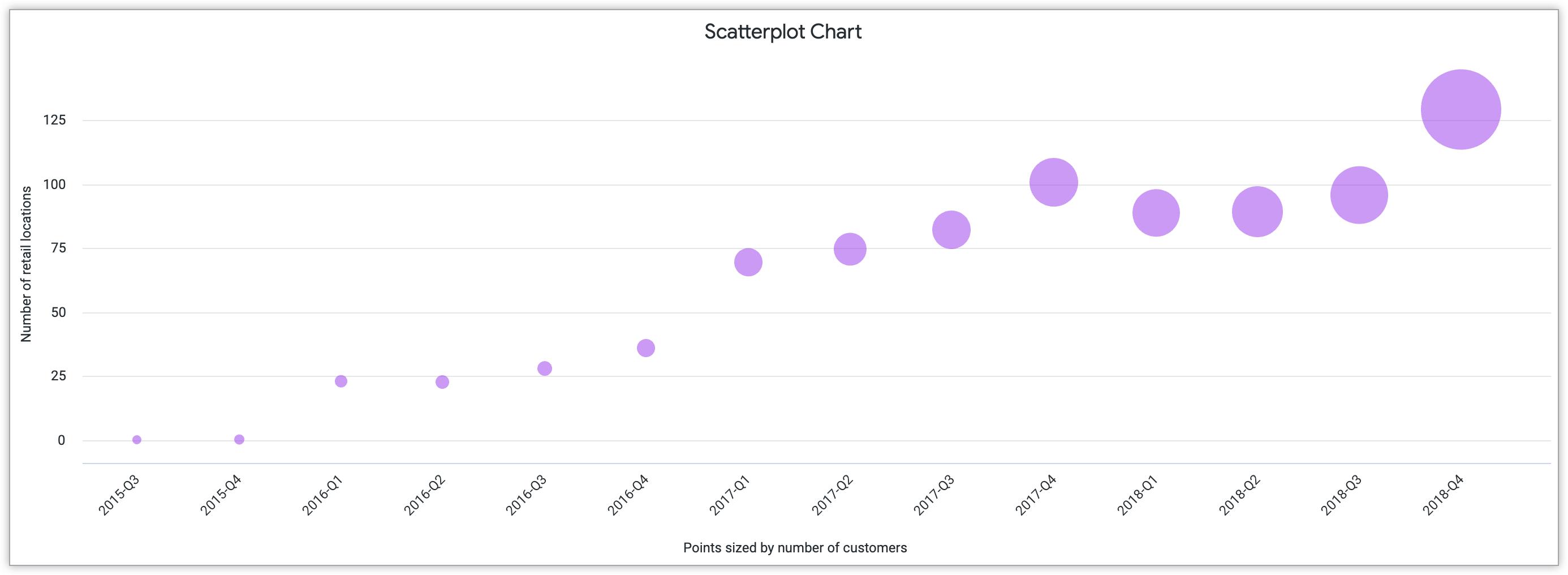
Task: Click the 2018-Q4 largest bubble
Action: (1461, 110)
